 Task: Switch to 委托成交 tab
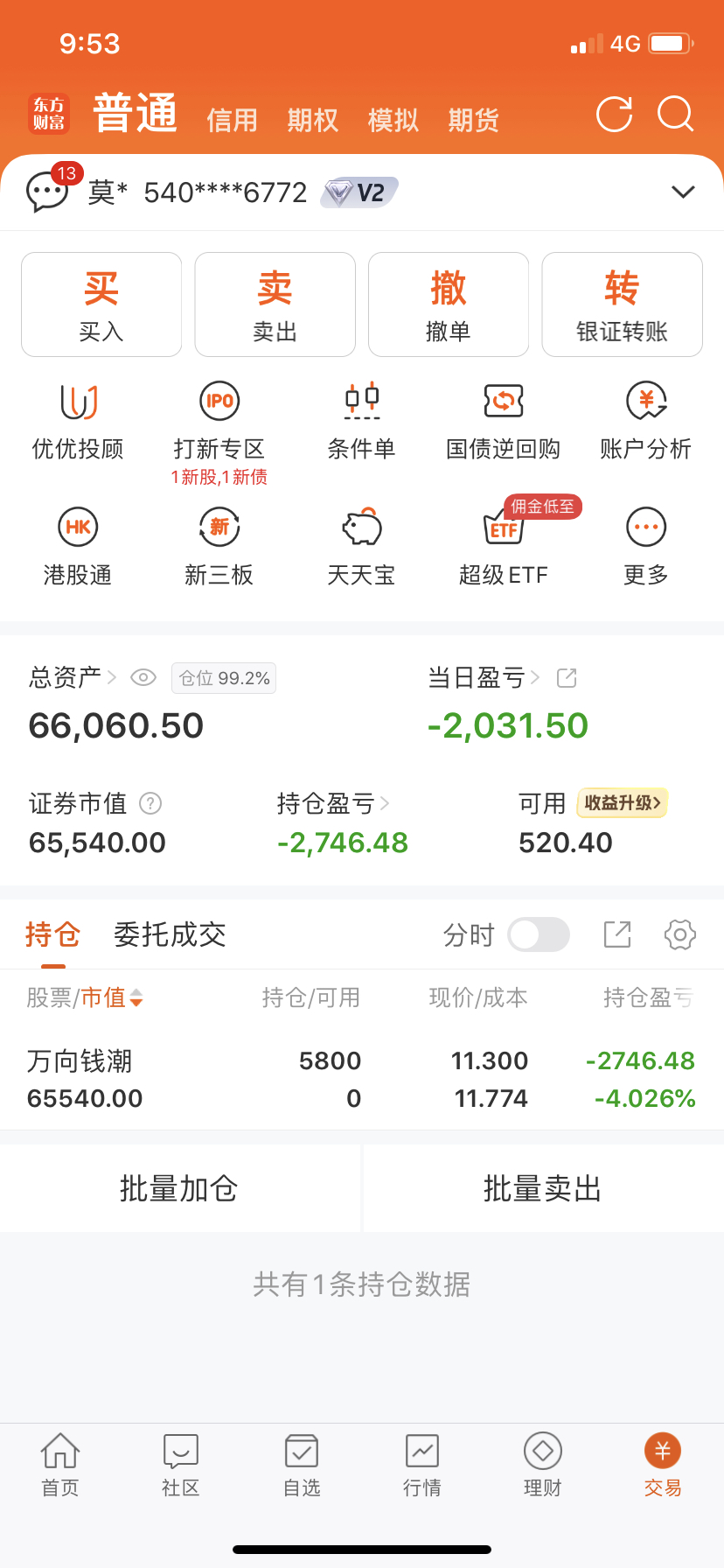point(170,934)
